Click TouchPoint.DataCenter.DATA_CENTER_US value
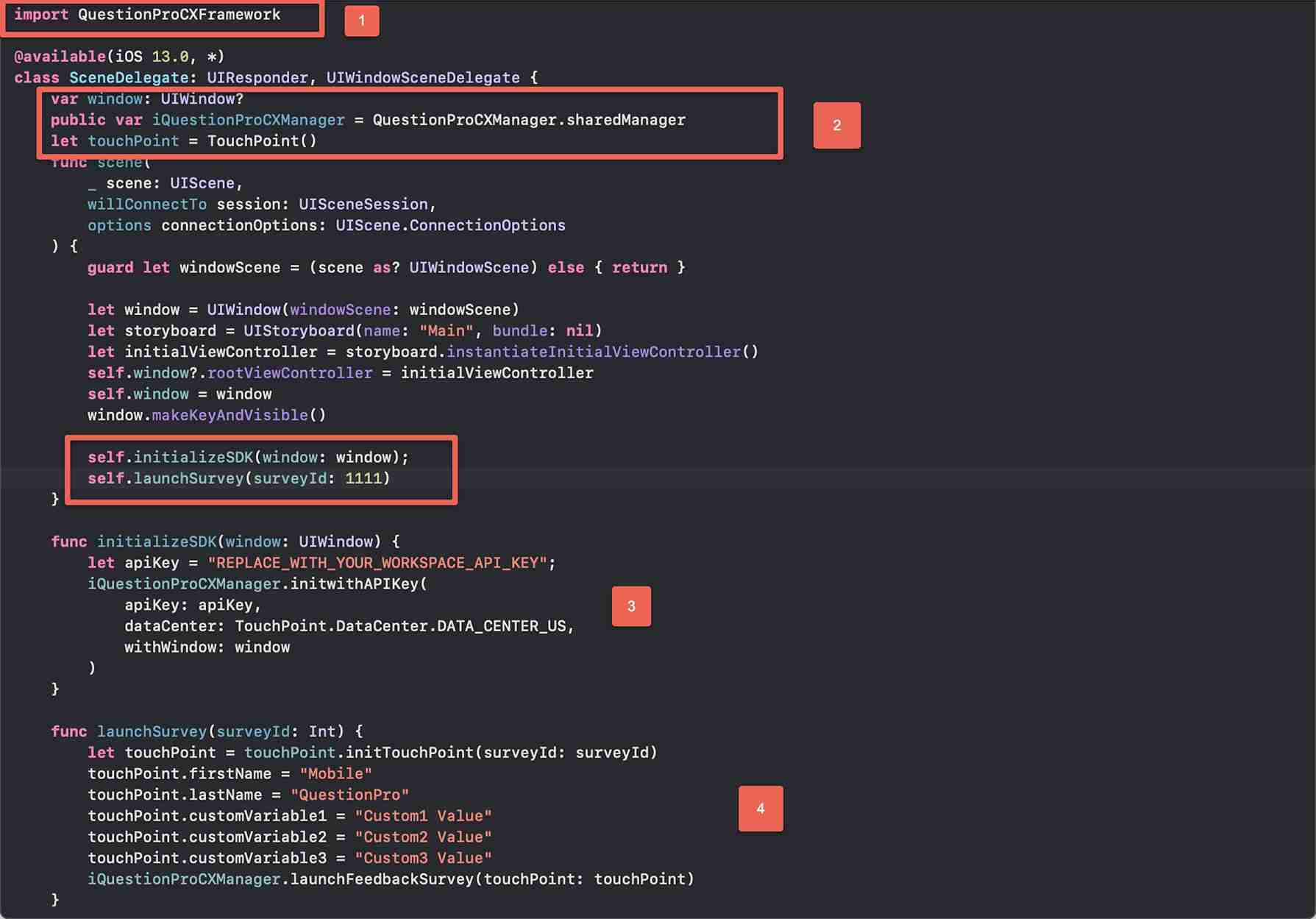The width and height of the screenshot is (1316, 919). [x=400, y=627]
